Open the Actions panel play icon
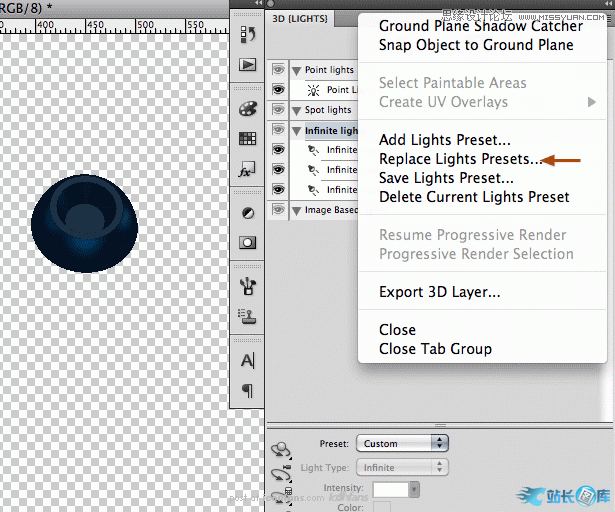Viewport: 615px width, 512px height. click(x=247, y=64)
